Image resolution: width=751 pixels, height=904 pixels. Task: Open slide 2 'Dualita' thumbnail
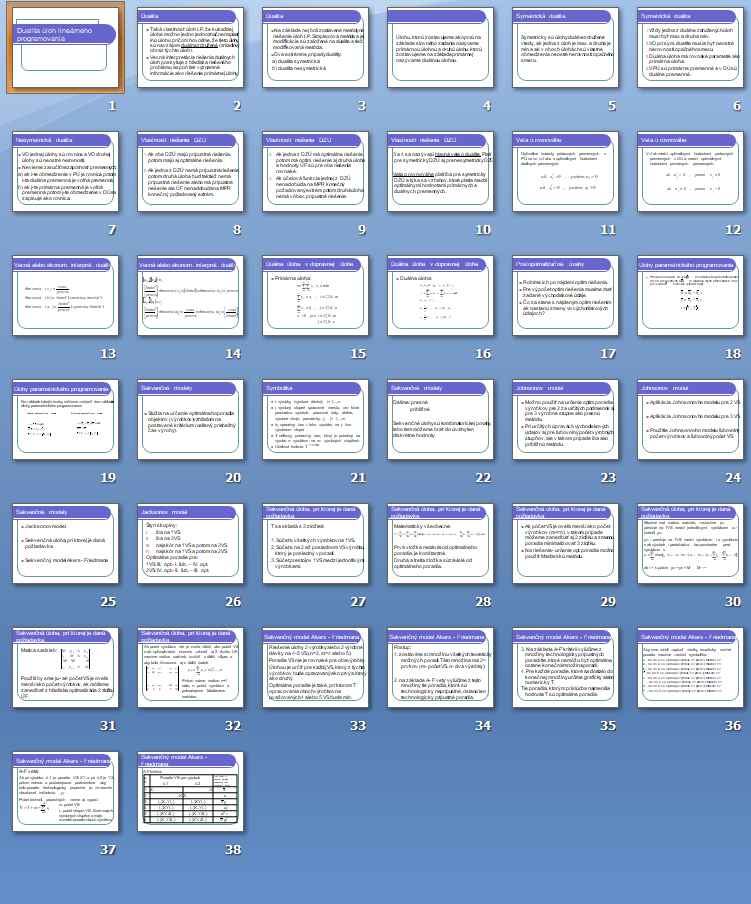(189, 48)
